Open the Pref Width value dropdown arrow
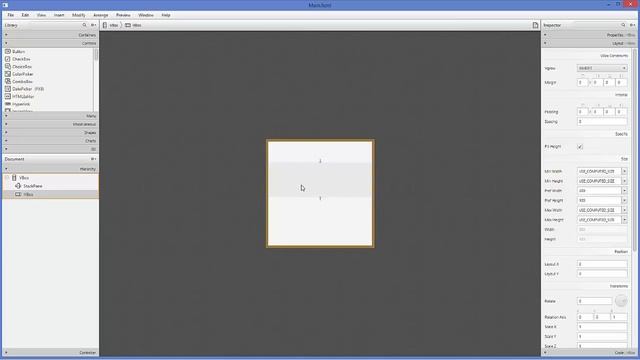The width and height of the screenshot is (640, 360). (624, 191)
